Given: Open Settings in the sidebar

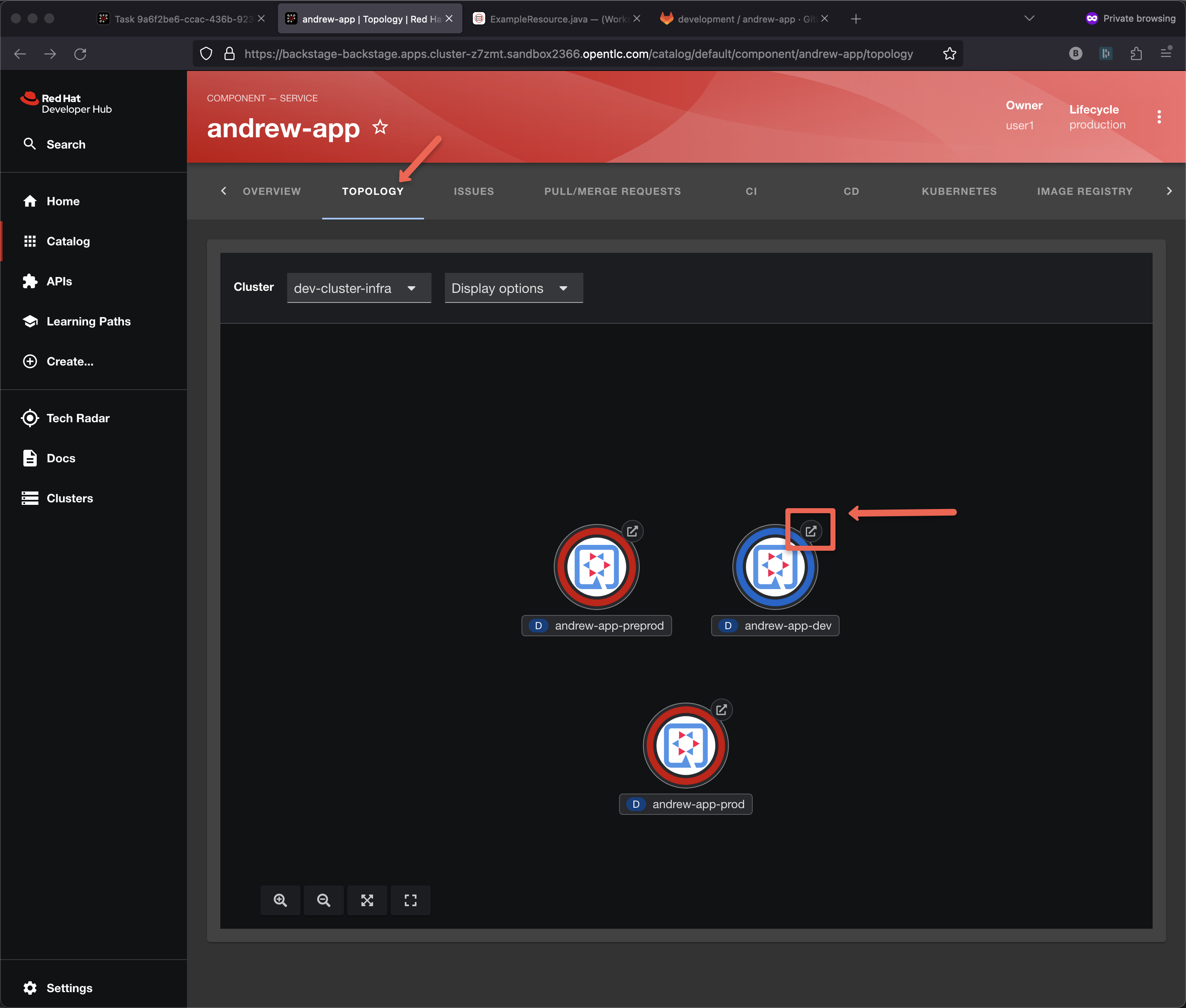Looking at the screenshot, I should pyautogui.click(x=69, y=988).
